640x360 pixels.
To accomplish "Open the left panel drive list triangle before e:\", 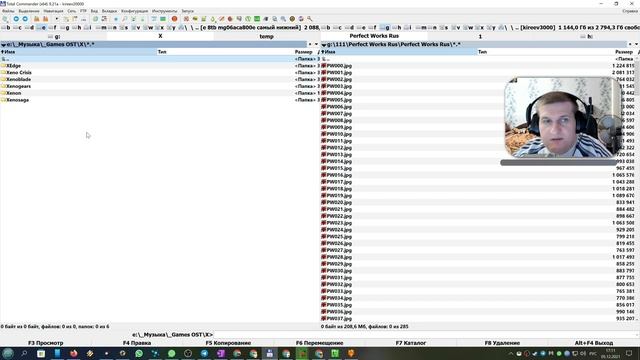I will pos(3,44).
